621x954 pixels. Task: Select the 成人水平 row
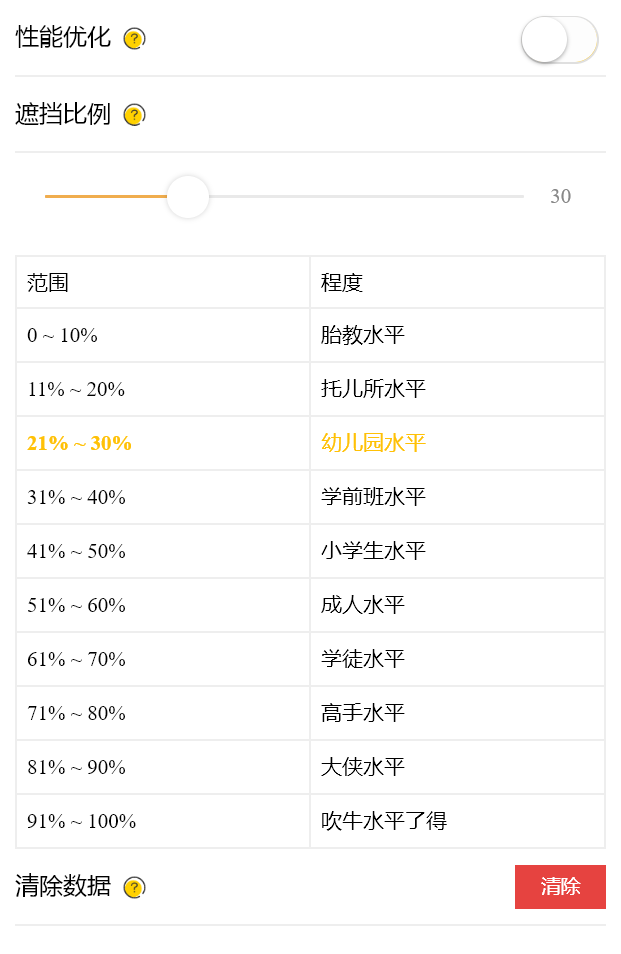tap(310, 605)
